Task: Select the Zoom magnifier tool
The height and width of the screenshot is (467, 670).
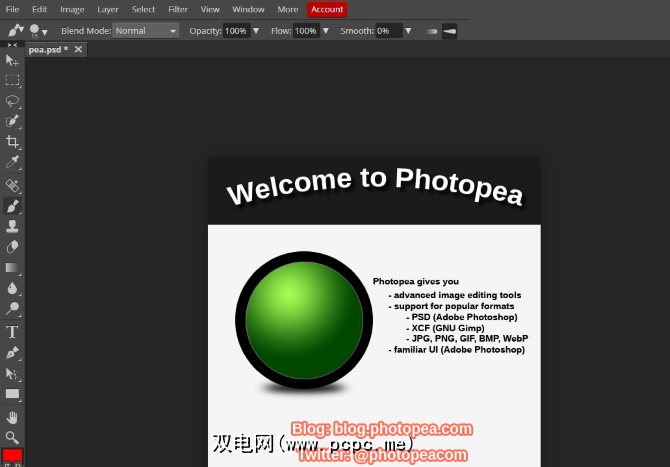Action: [x=12, y=437]
